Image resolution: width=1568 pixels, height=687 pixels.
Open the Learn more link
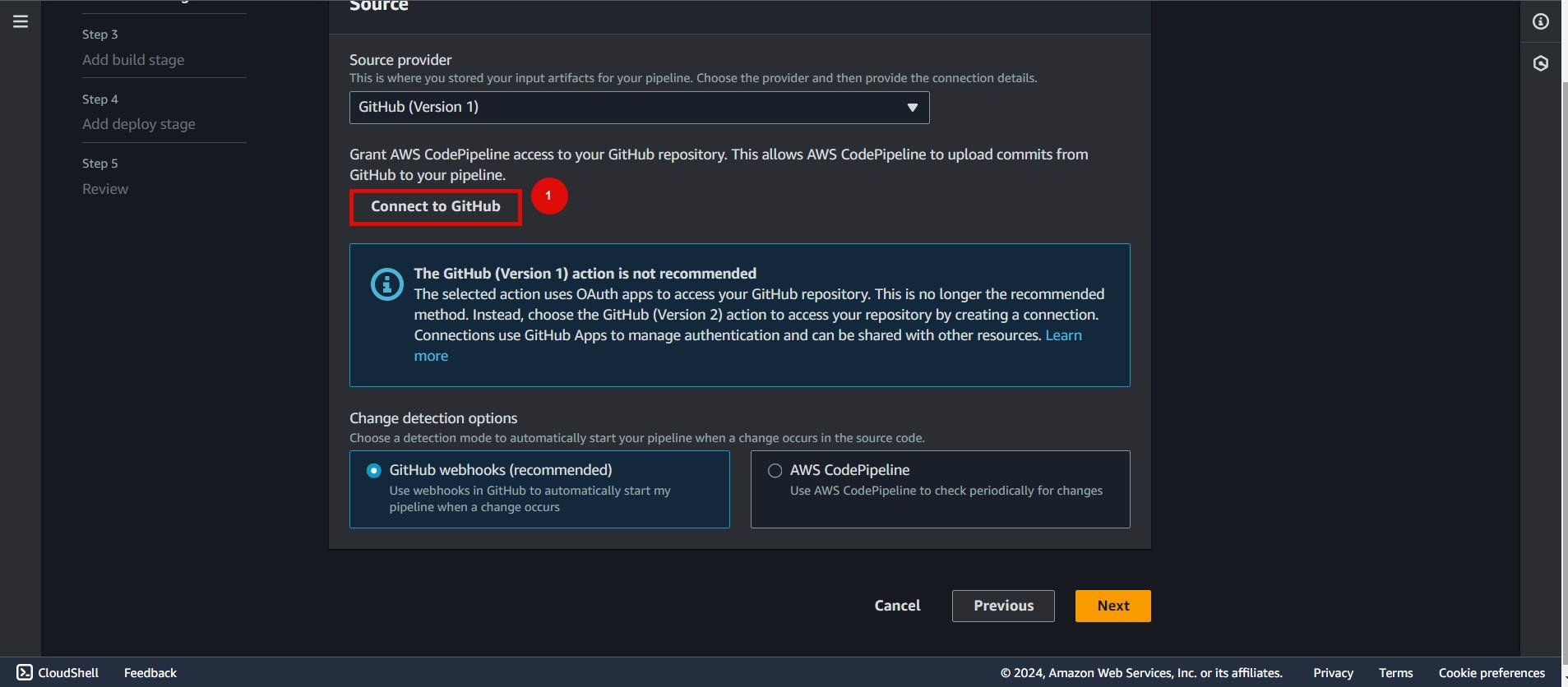pyautogui.click(x=1063, y=335)
